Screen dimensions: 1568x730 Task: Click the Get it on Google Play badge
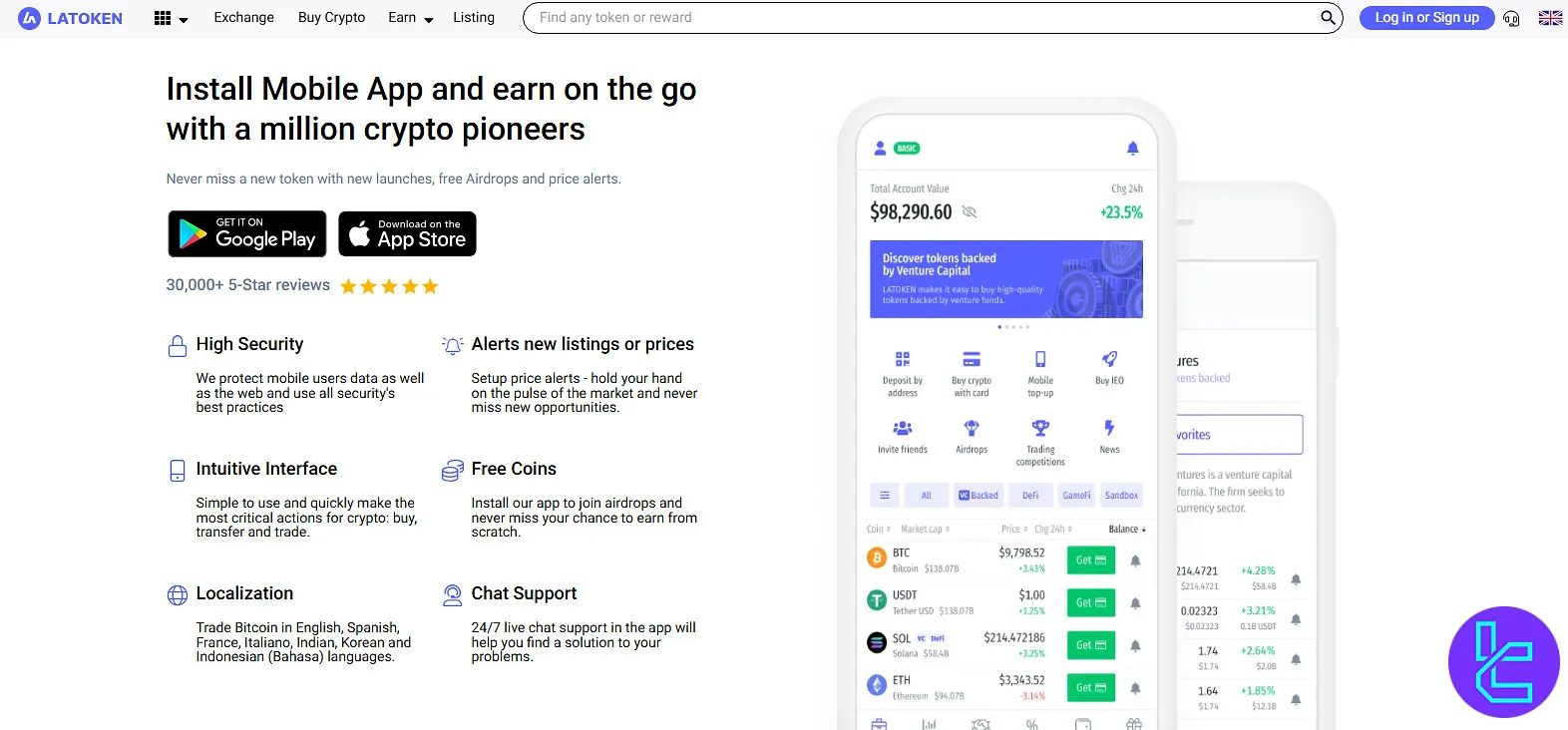(247, 233)
